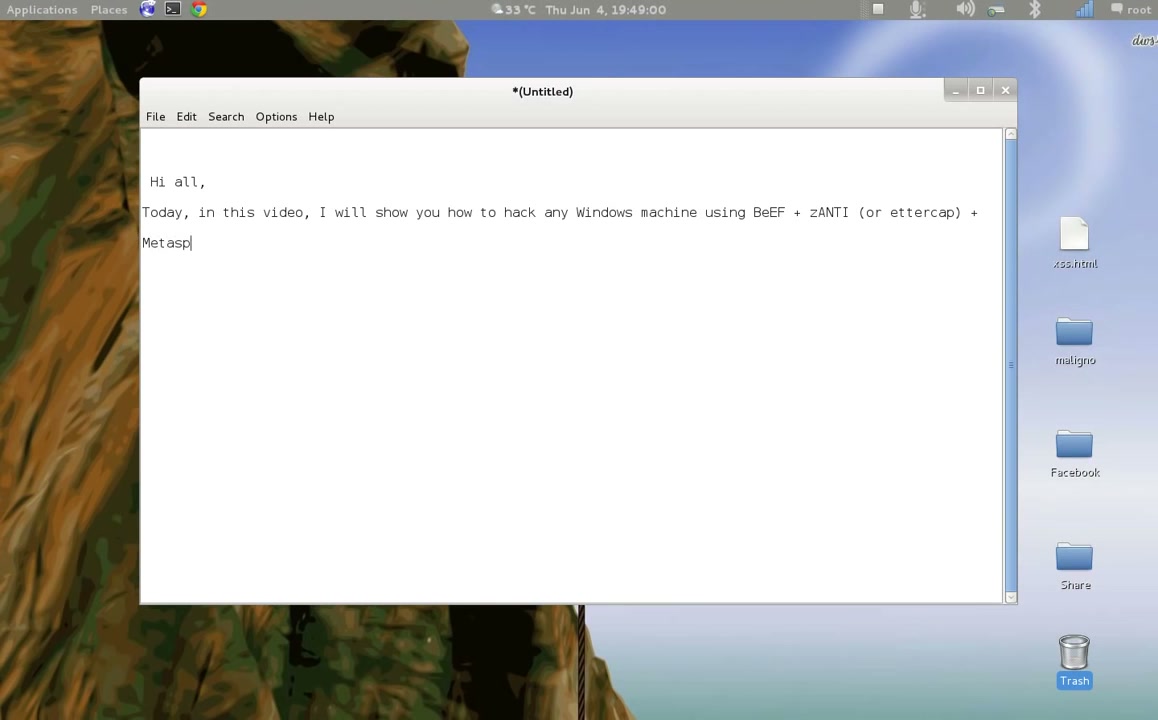
Task: Open the root user menu
Action: point(1131,10)
